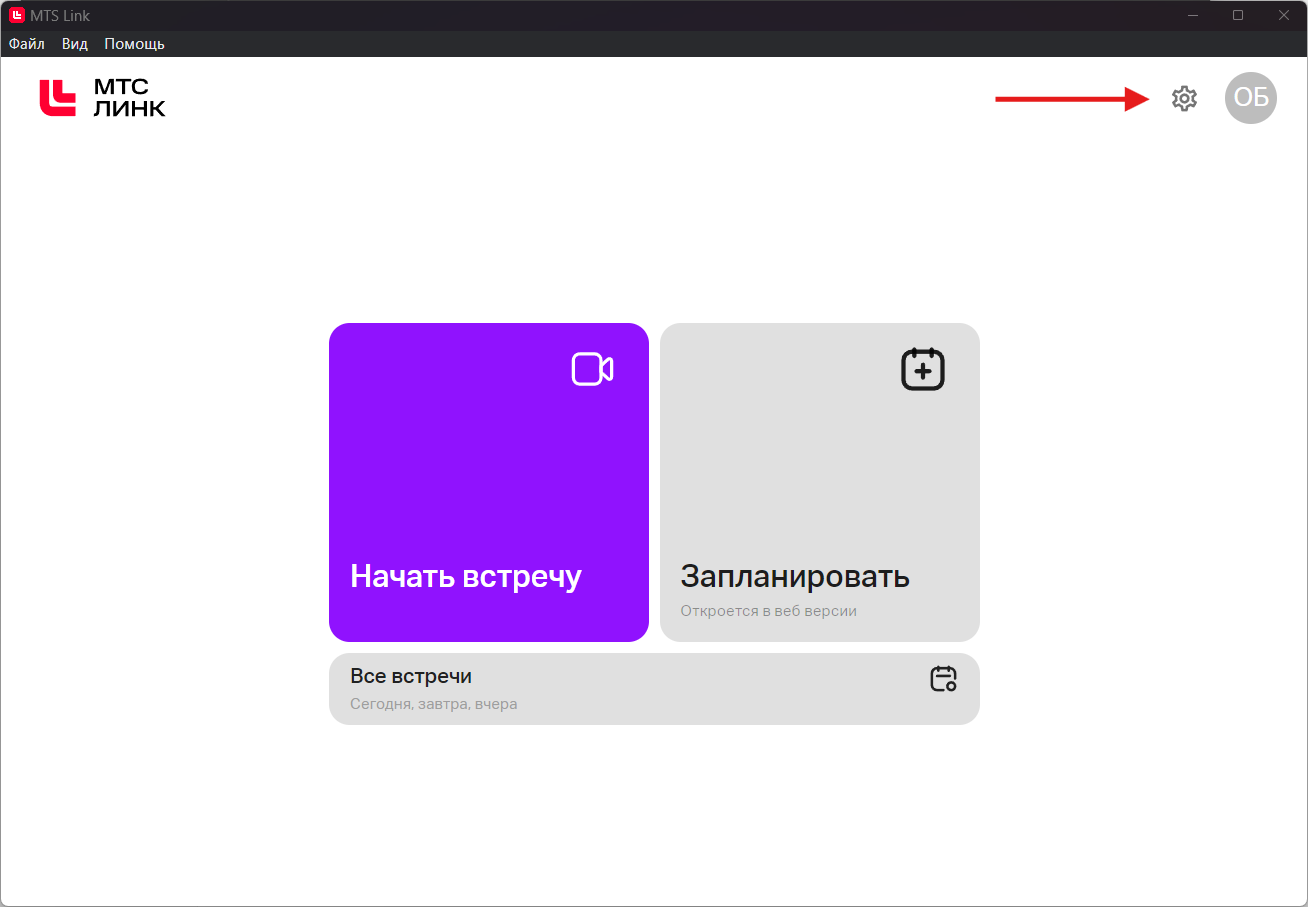The height and width of the screenshot is (907, 1308).
Task: Maximize the MTS Link window
Action: pos(1238,15)
